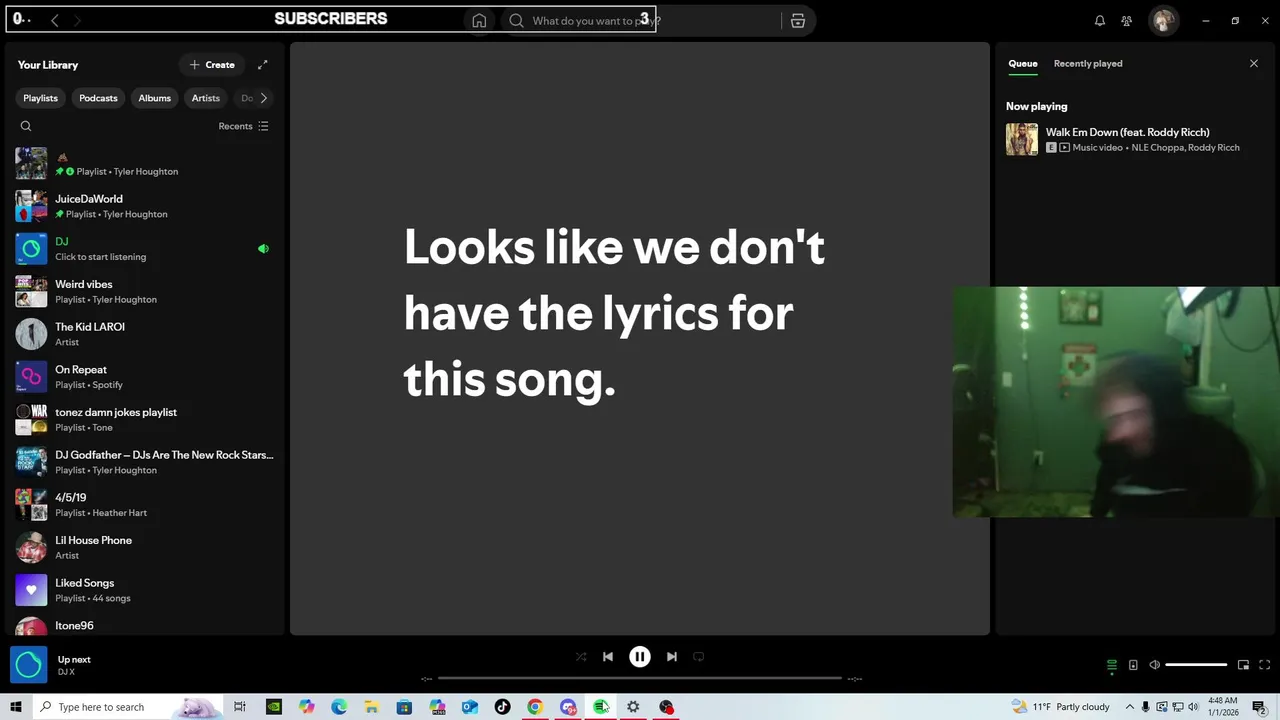
Task: Open Google Chrome from the taskbar
Action: [x=535, y=707]
